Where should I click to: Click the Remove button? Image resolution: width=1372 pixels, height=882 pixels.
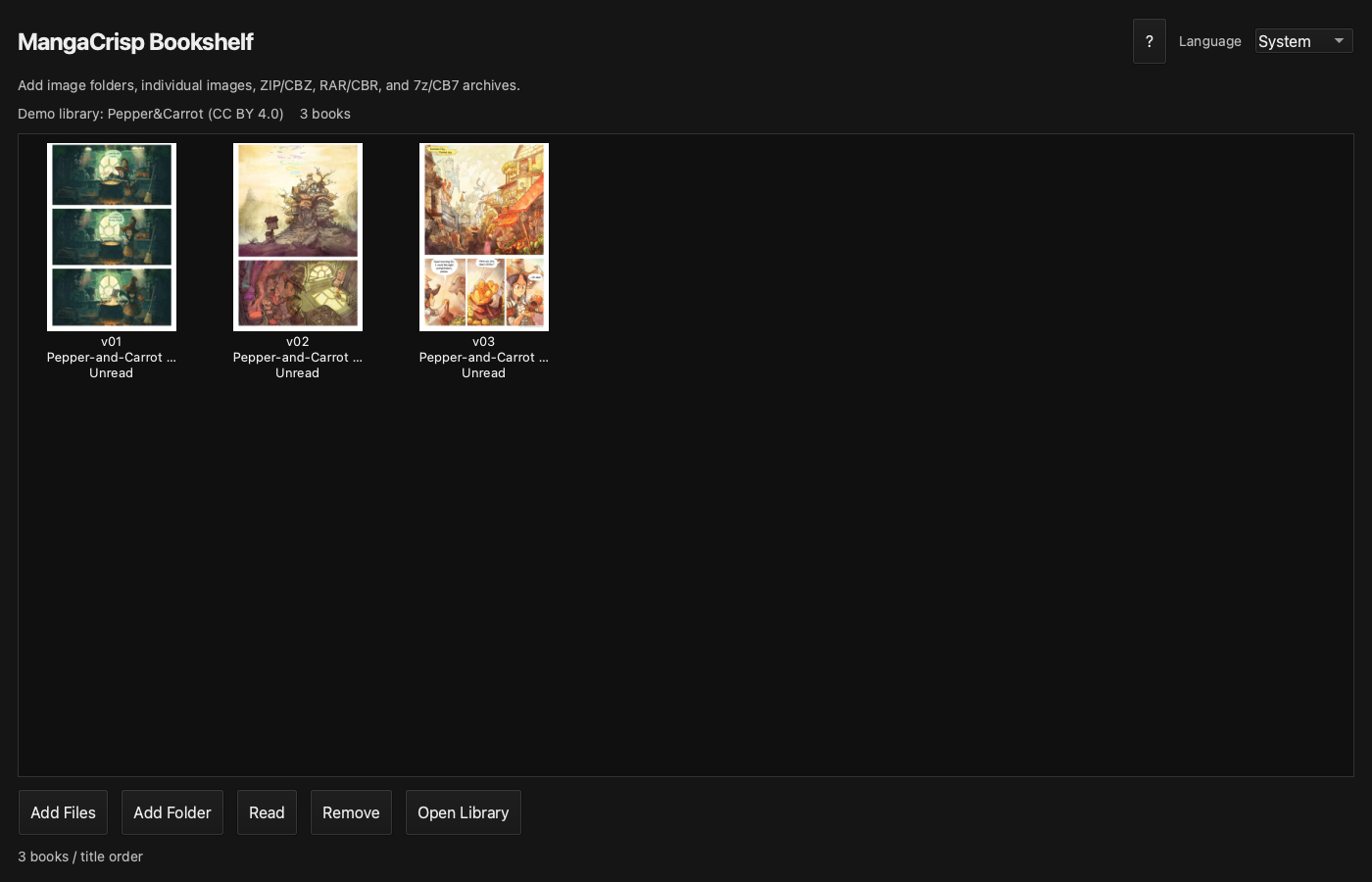coord(351,812)
